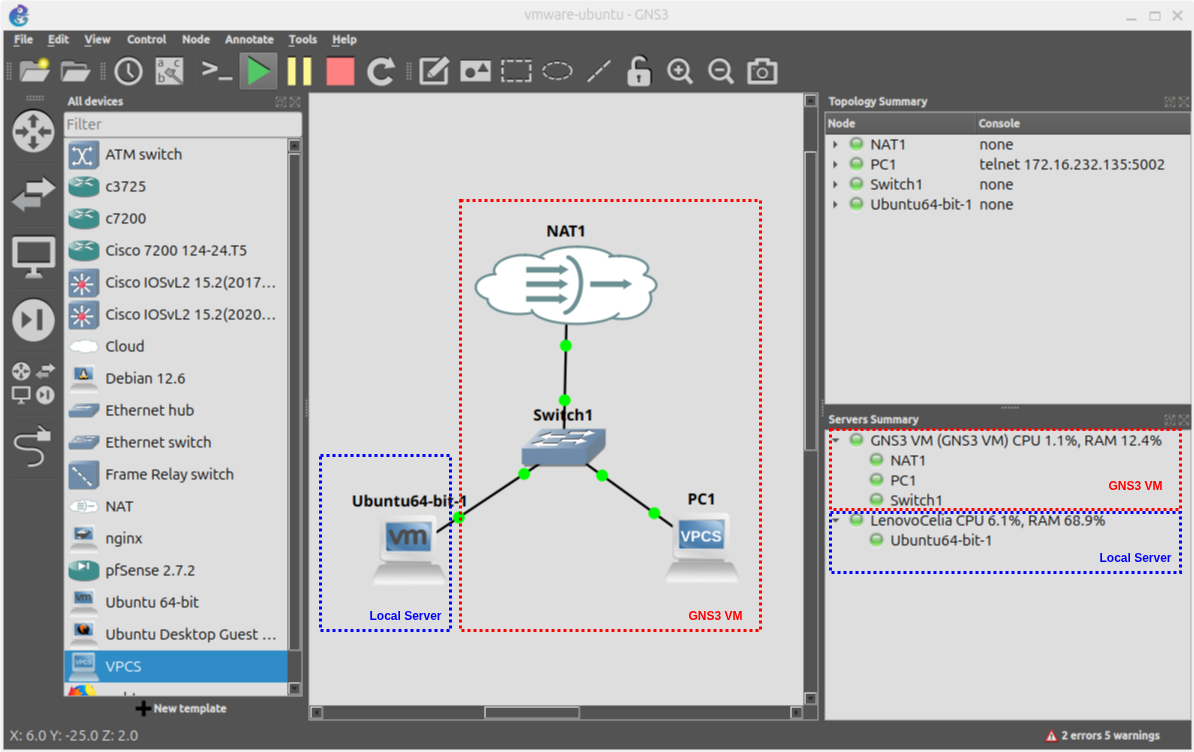Click the red Stop all nodes icon
Screen dimensions: 1194x752
click(339, 71)
